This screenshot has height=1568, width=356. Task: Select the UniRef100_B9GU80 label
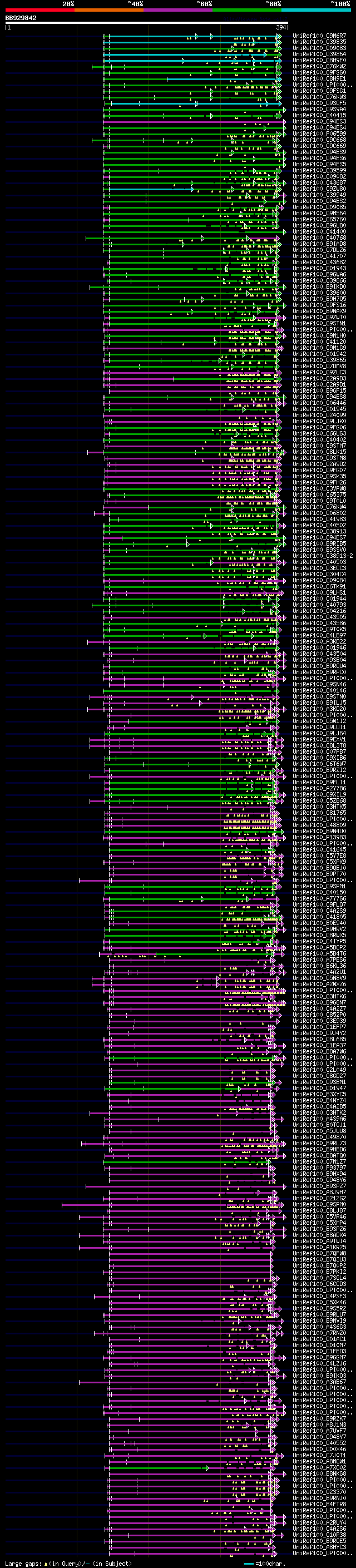pyautogui.click(x=319, y=225)
